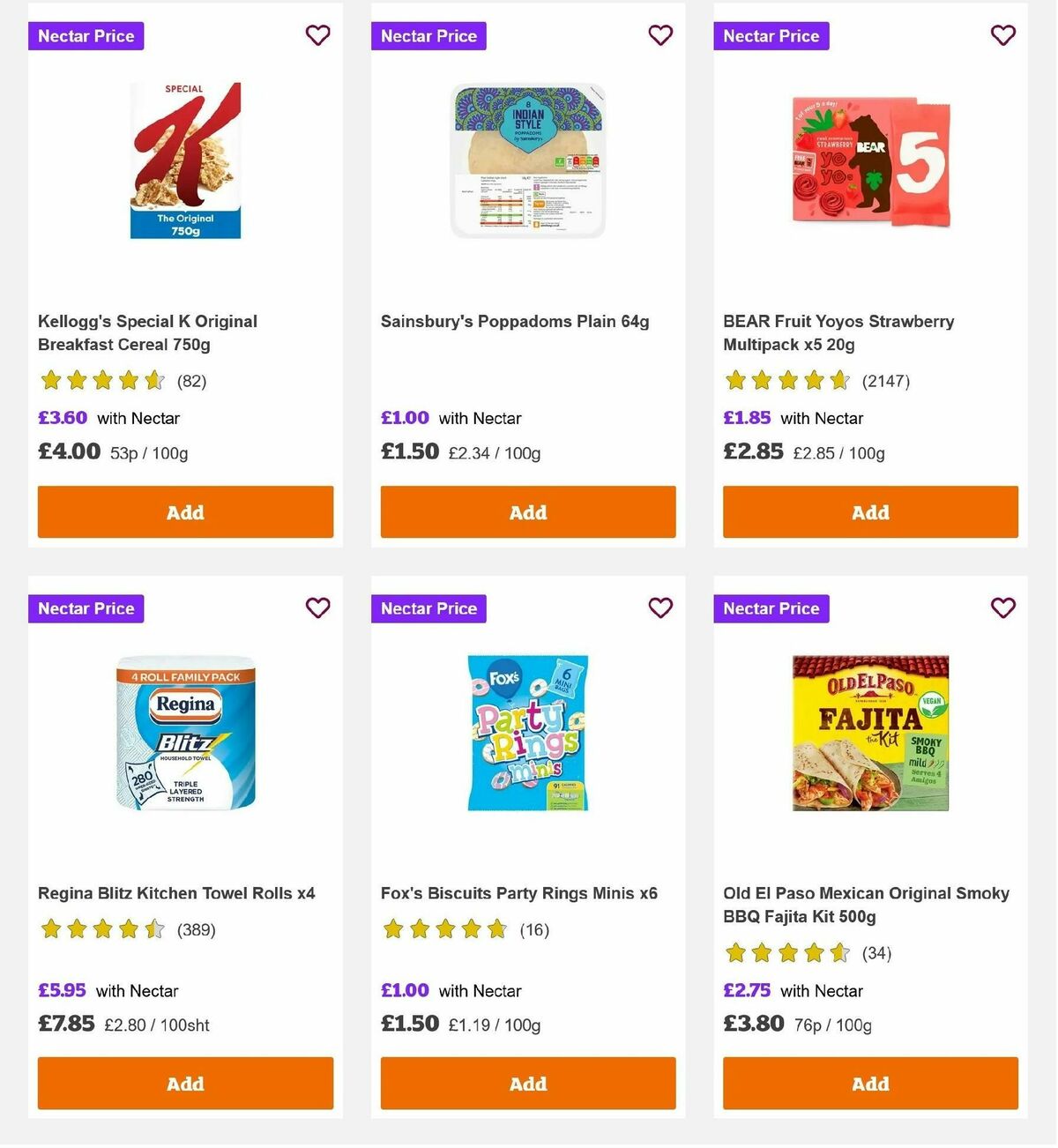Click the £1.85 Nectar price on Fruit Yoyos
This screenshot has height=1148, width=1058.
[747, 418]
